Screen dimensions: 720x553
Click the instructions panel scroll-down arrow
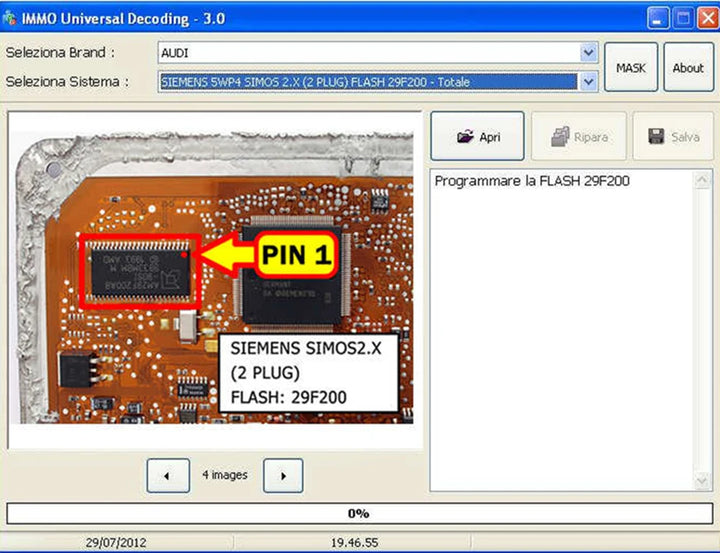(x=704, y=482)
